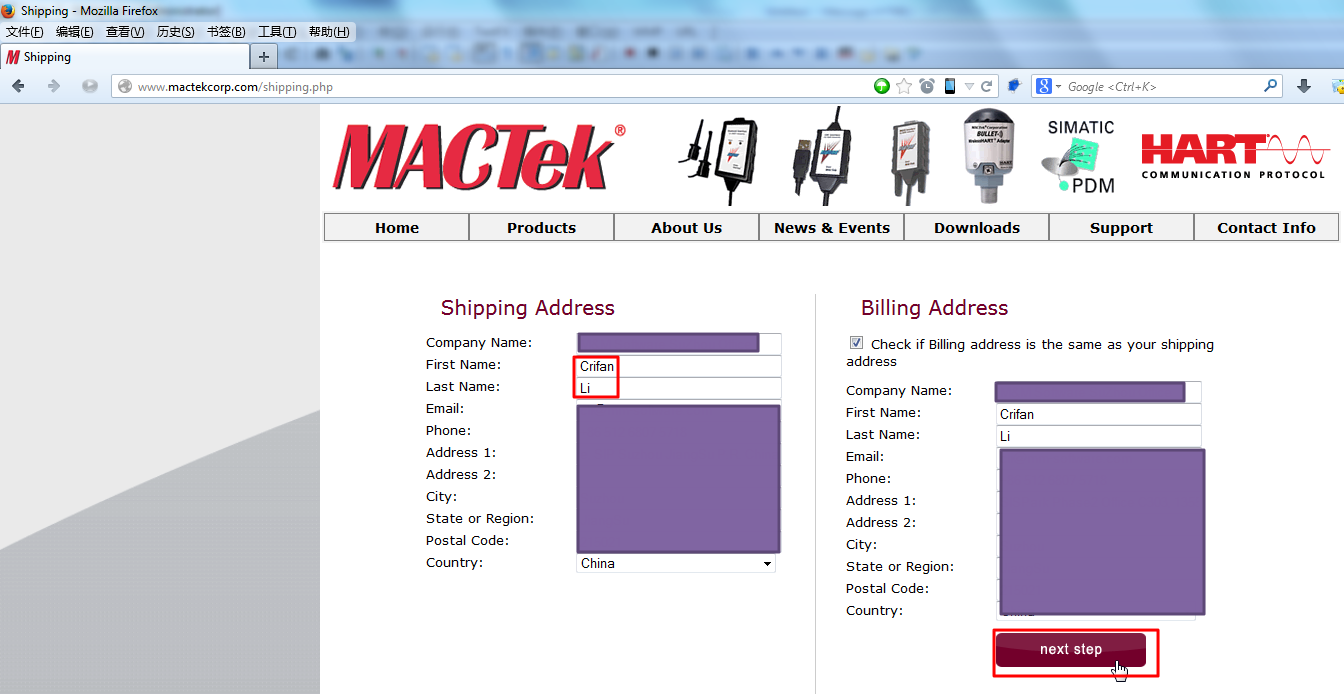Viewport: 1344px width, 694px height.
Task: Click the grey circular button beside forward arrow
Action: tap(90, 86)
